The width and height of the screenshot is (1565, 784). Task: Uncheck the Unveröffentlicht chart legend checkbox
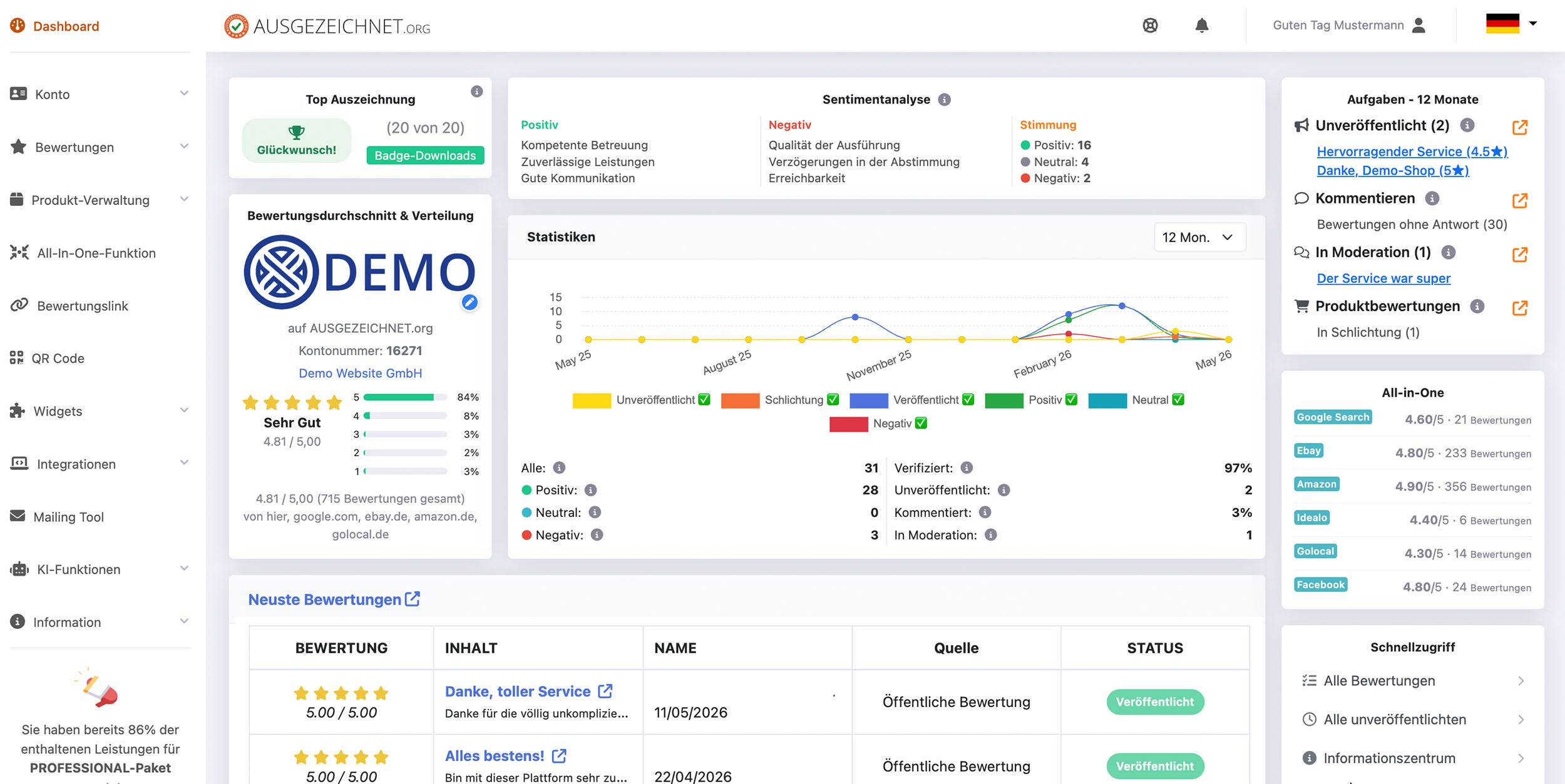[704, 399]
